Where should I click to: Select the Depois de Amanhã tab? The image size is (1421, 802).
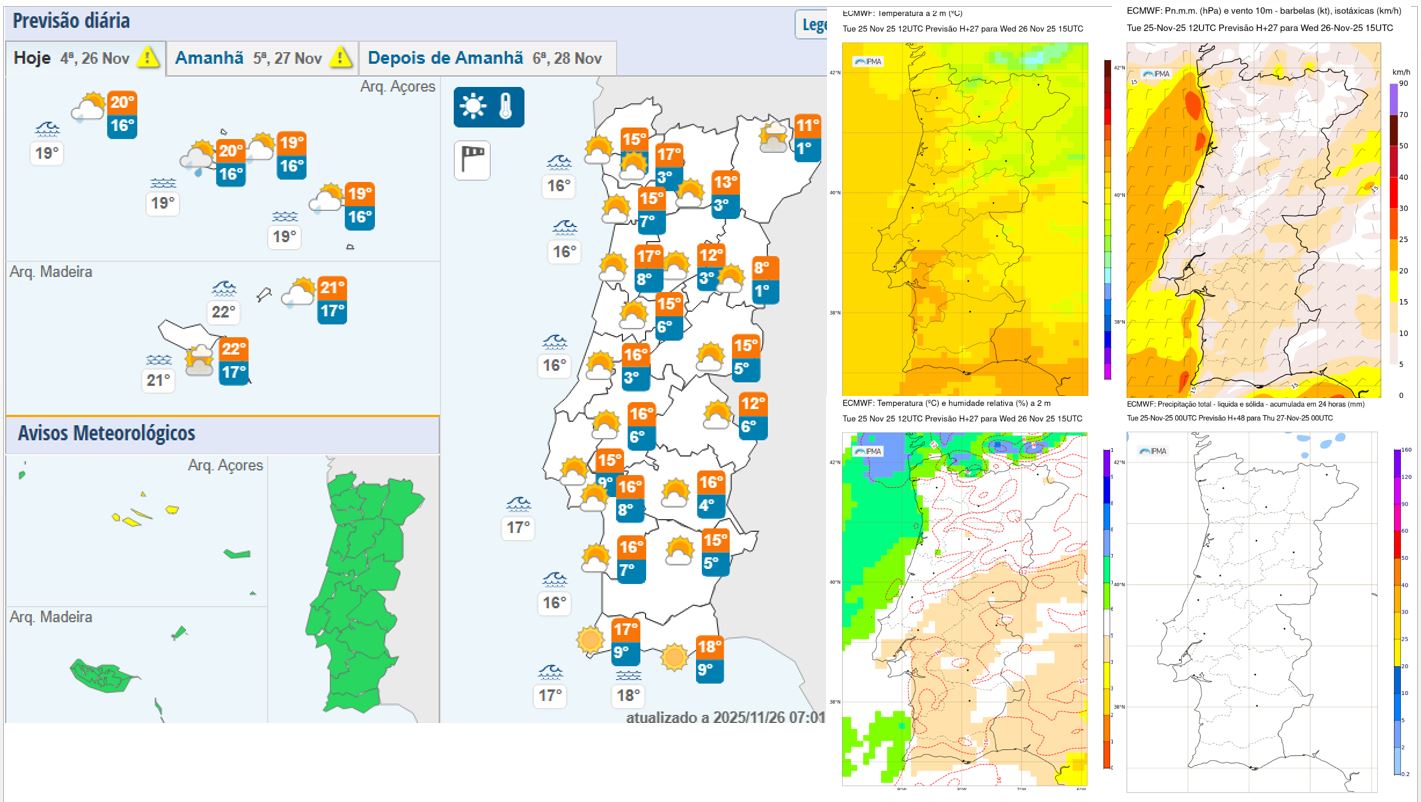pyautogui.click(x=487, y=58)
